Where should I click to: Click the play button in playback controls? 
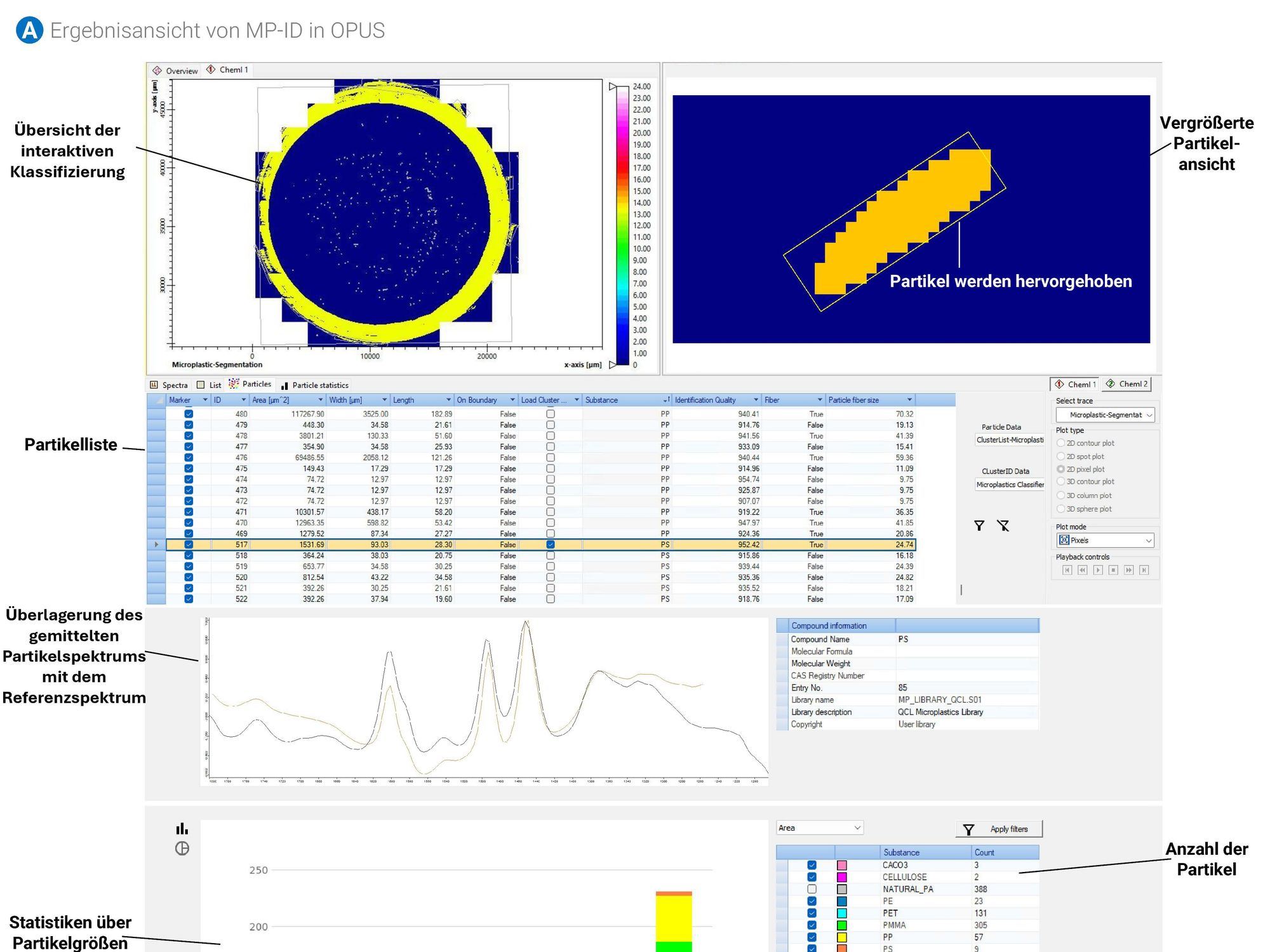1098,570
